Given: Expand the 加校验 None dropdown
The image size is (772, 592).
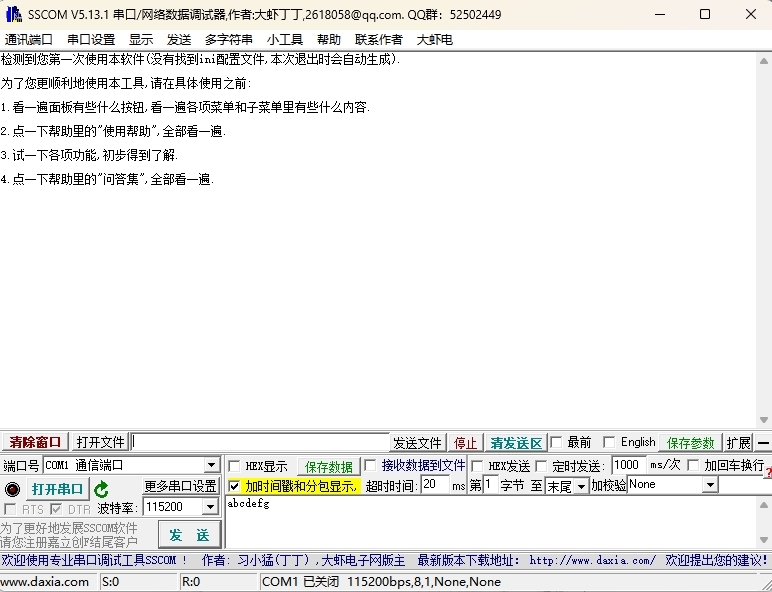Looking at the screenshot, I should click(x=709, y=485).
